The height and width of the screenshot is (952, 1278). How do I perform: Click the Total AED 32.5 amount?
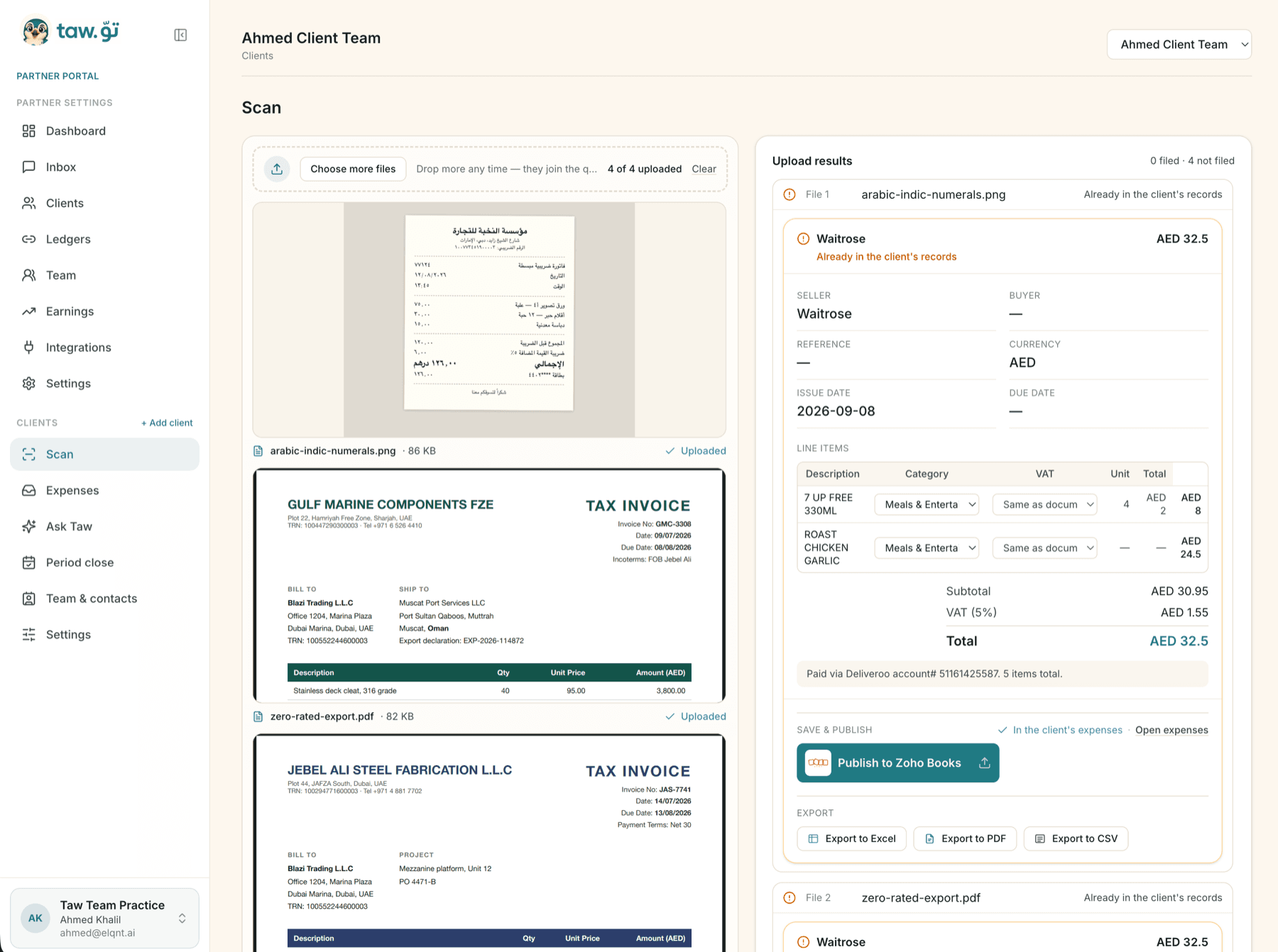(1179, 641)
